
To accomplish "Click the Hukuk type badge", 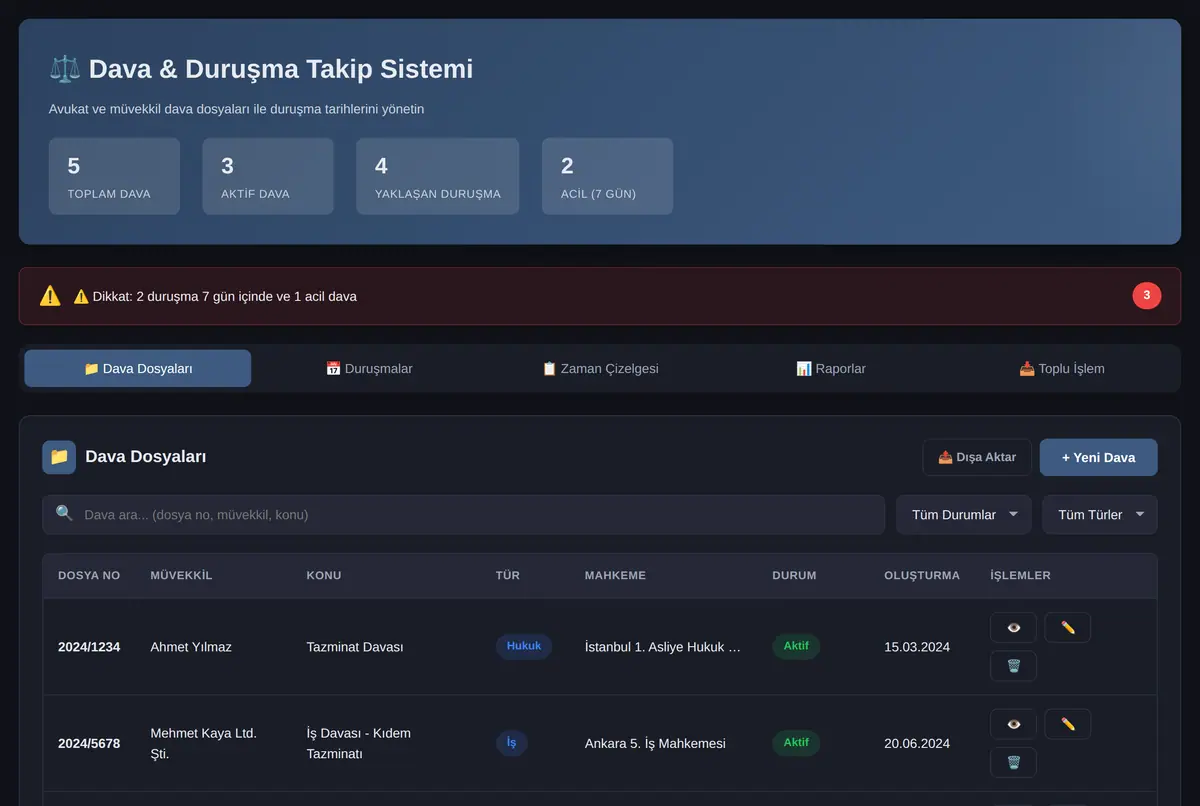I will point(524,646).
